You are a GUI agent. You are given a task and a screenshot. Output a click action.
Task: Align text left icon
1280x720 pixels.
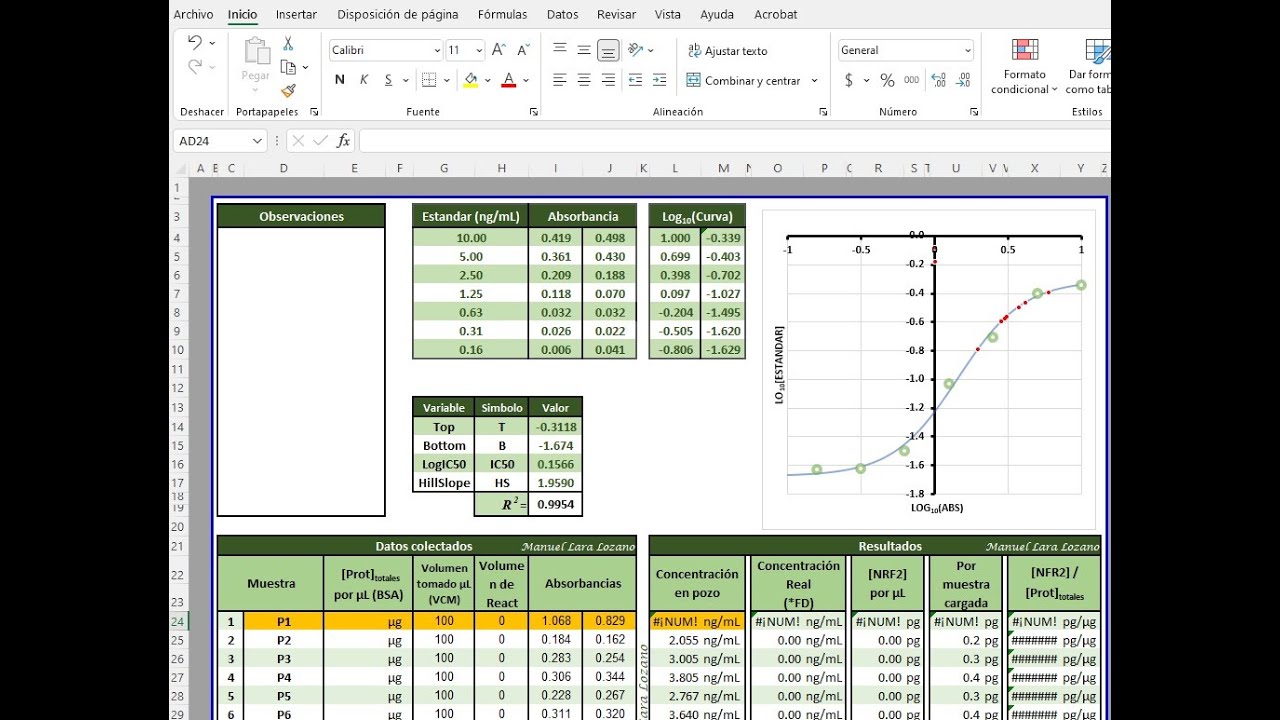(x=560, y=80)
